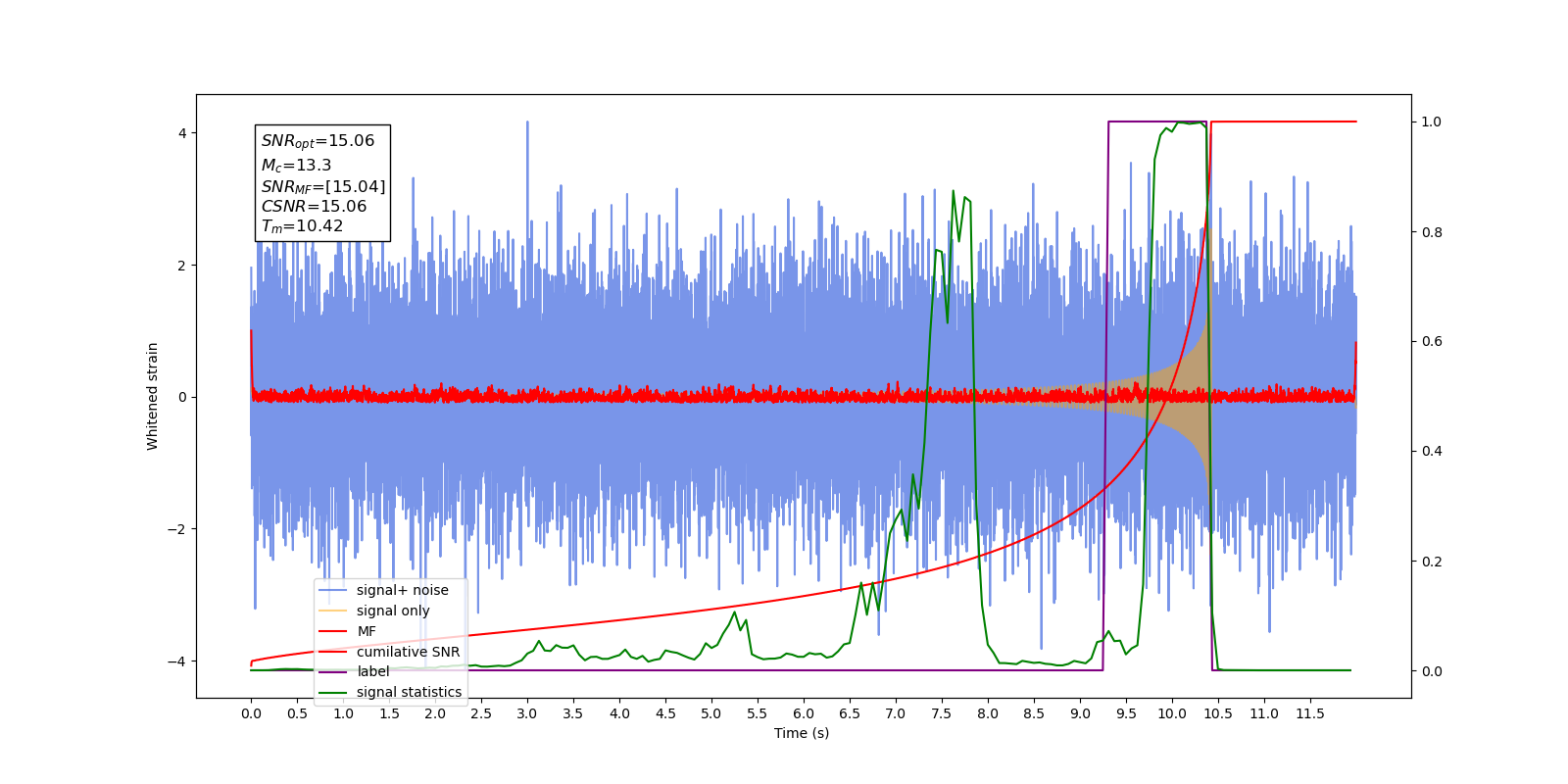Click the 'MF' legend entry
Image resolution: width=1568 pixels, height=784 pixels.
(348, 631)
